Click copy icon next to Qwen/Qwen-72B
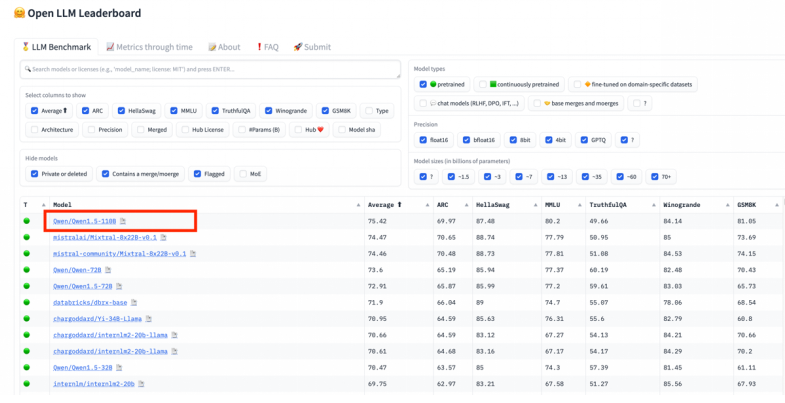Screen dimensions: 785x403 [x=108, y=270]
